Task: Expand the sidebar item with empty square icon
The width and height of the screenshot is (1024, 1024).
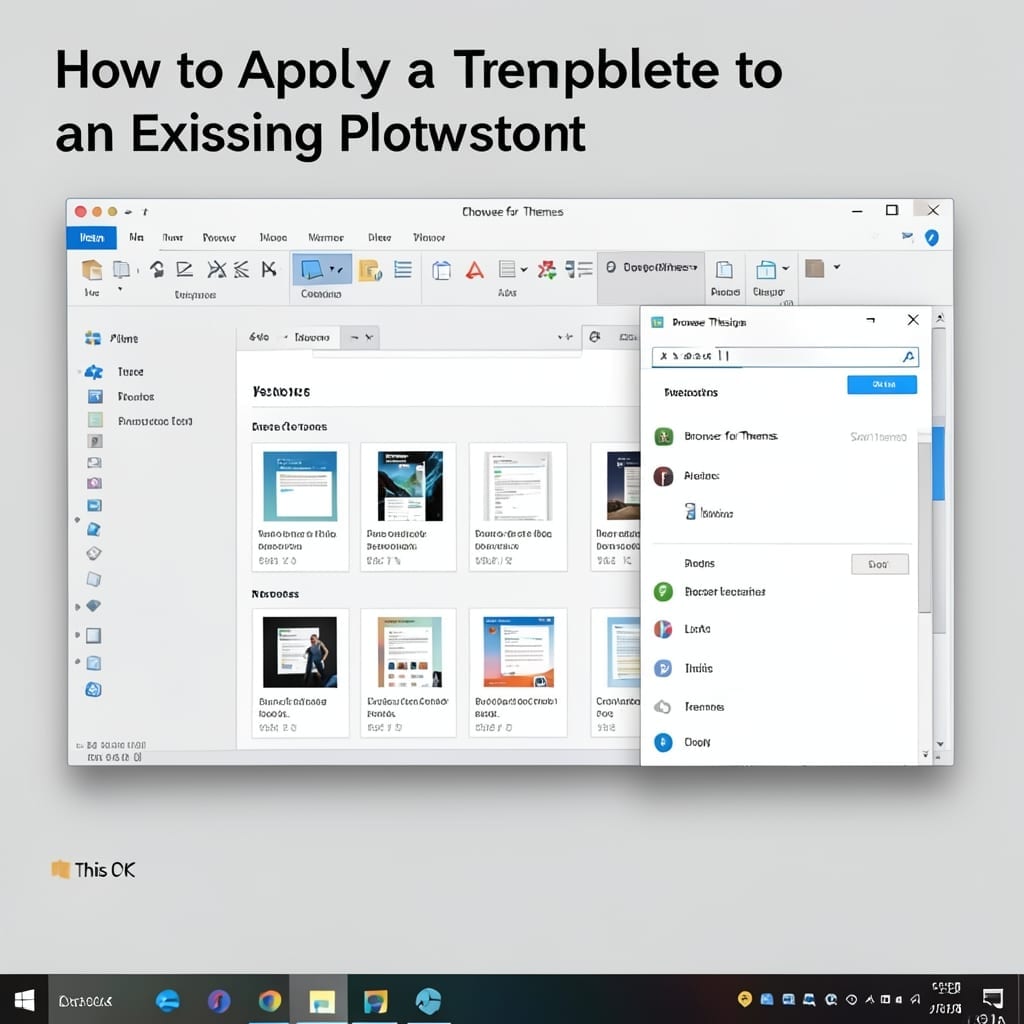Action: (78, 635)
